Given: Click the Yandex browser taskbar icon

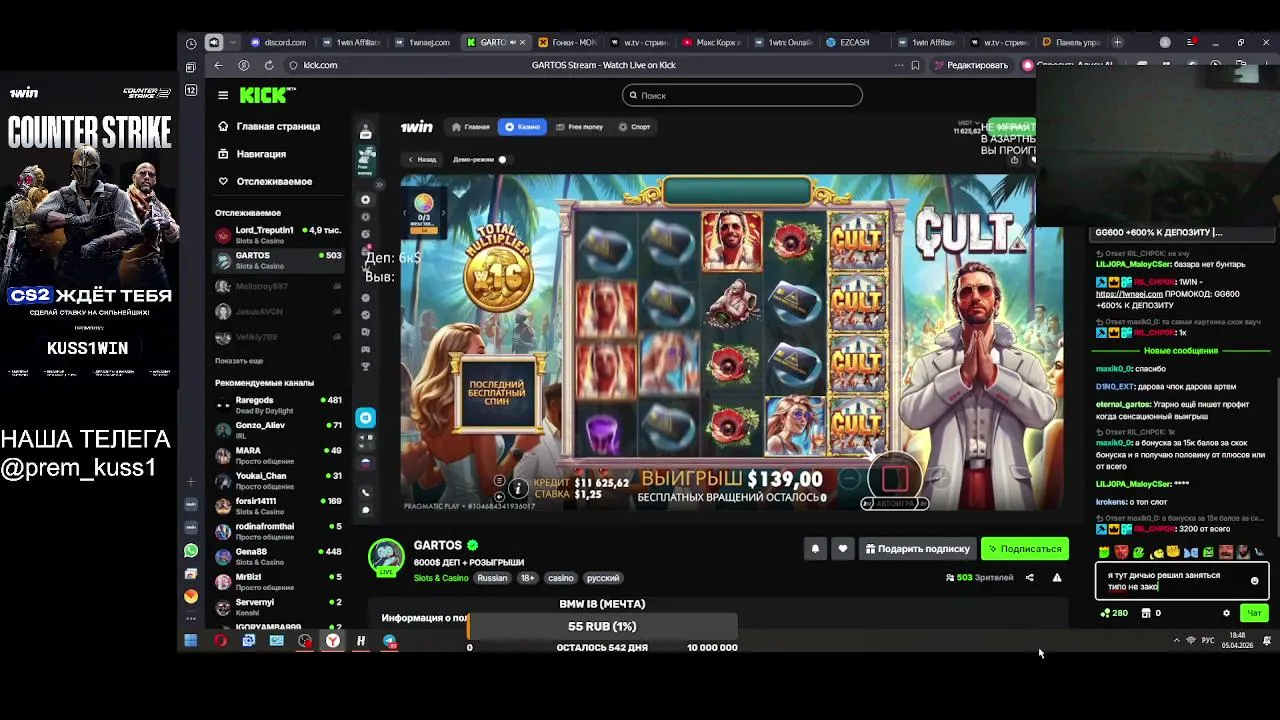Looking at the screenshot, I should tap(333, 641).
